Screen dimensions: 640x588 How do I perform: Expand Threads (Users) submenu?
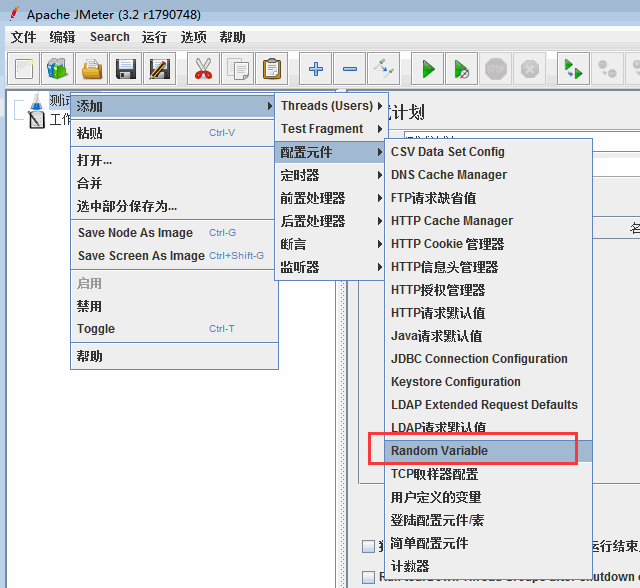coord(330,106)
